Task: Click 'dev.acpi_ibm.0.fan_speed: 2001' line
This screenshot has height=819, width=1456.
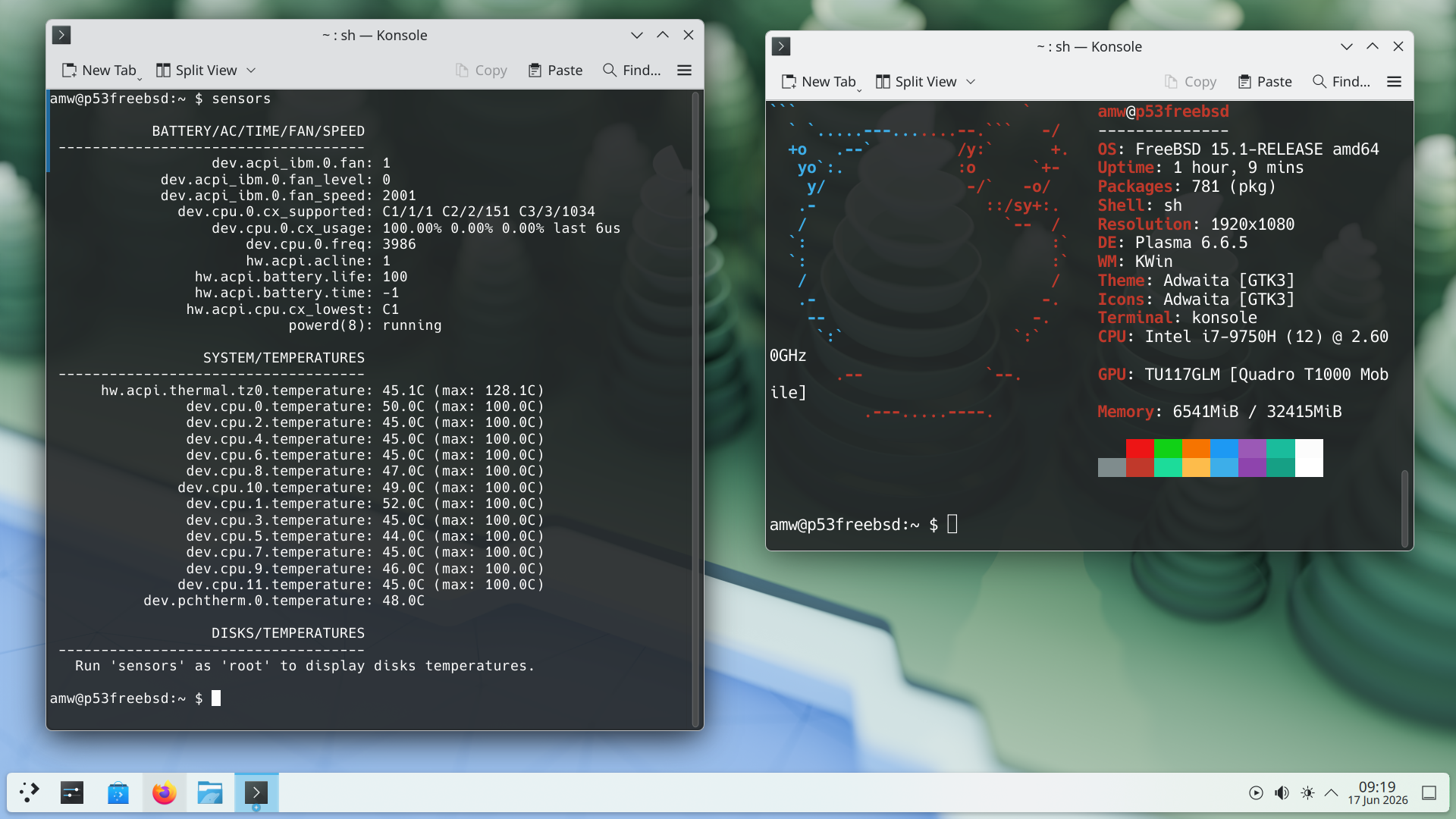Action: 288,196
